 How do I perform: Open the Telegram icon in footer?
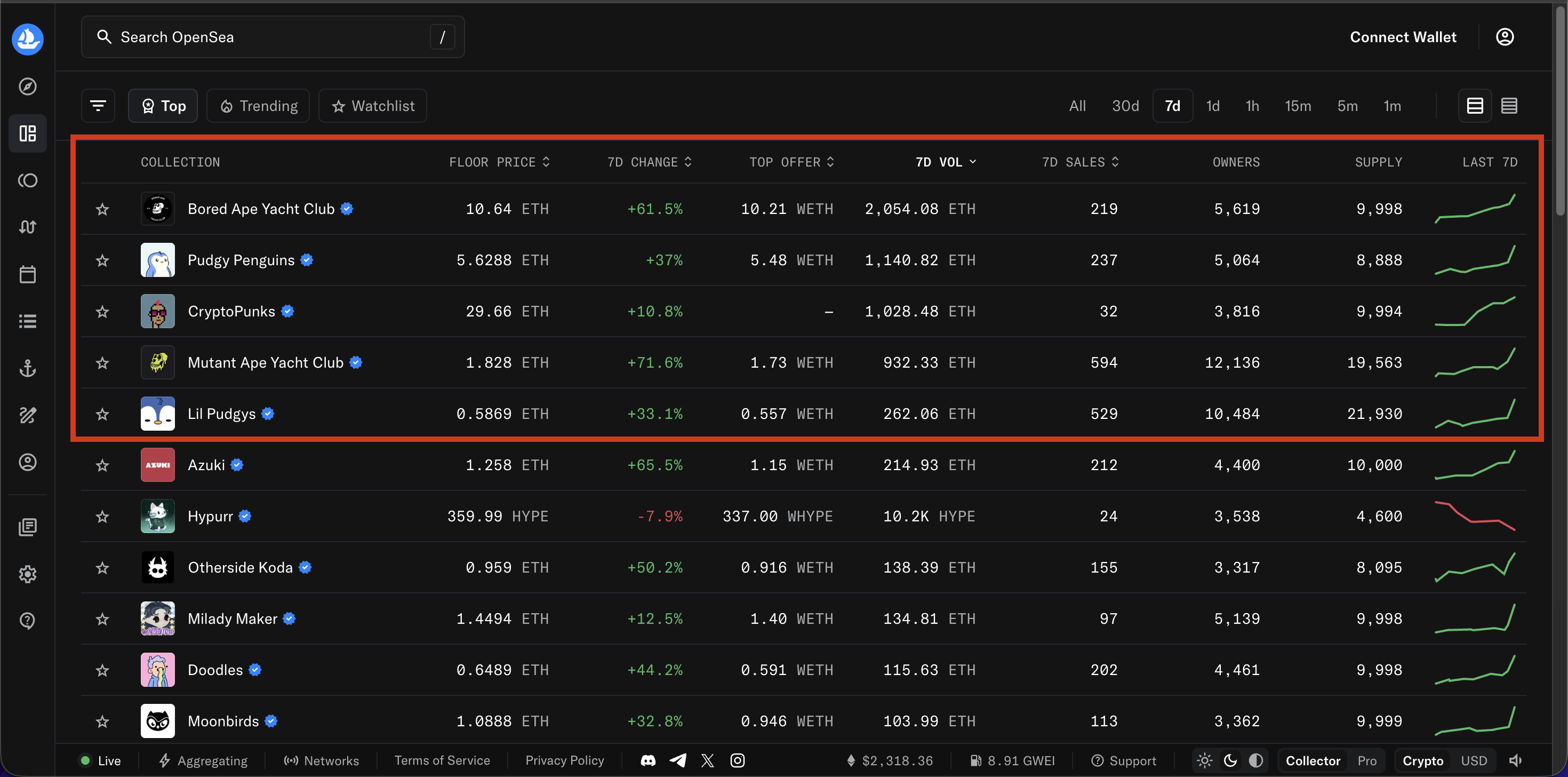pyautogui.click(x=677, y=760)
